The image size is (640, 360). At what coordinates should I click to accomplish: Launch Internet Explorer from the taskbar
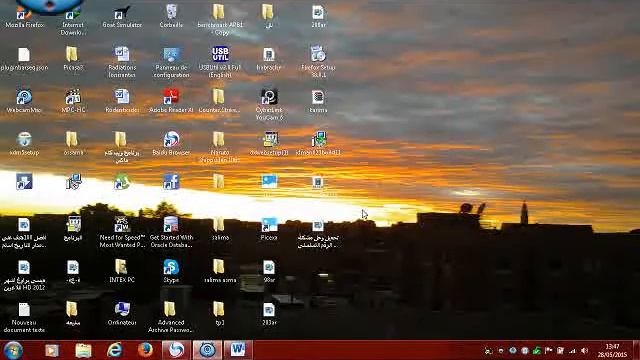pos(115,350)
